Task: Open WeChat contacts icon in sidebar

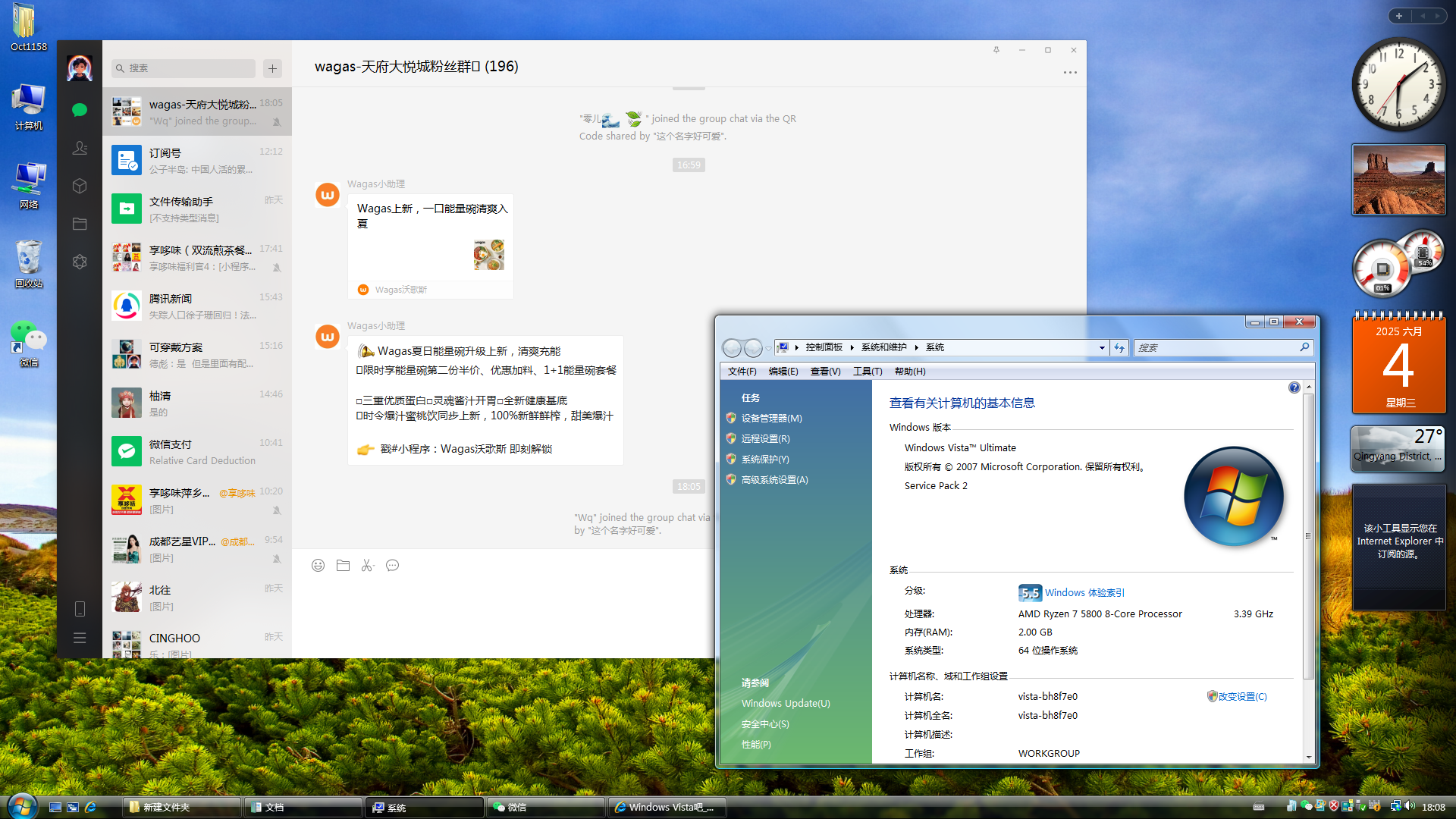Action: 80,148
